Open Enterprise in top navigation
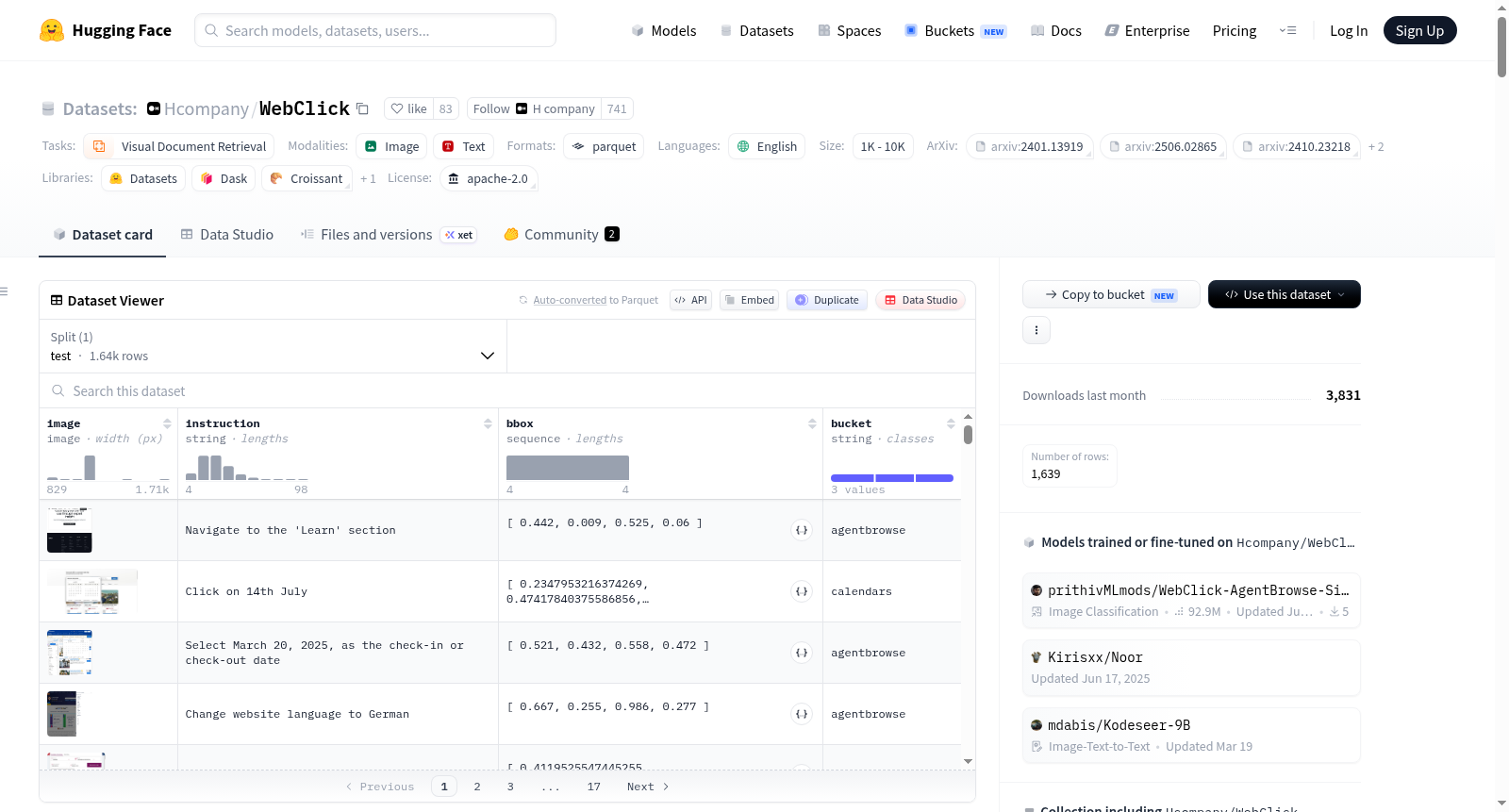Screen dimensions: 1509x812 (x=1147, y=30)
